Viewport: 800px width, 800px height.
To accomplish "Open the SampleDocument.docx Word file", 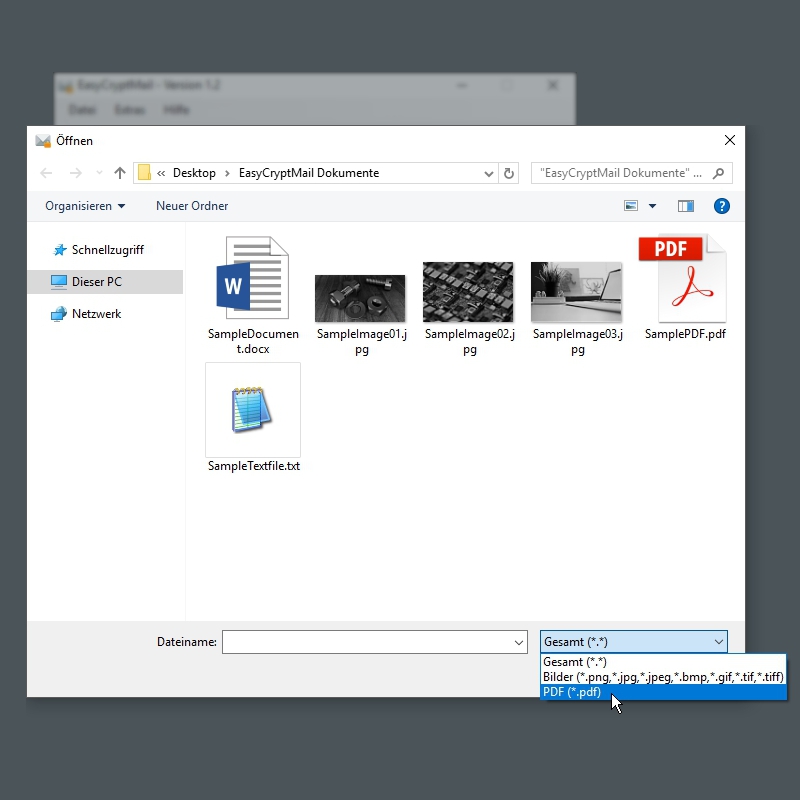I will pos(252,279).
